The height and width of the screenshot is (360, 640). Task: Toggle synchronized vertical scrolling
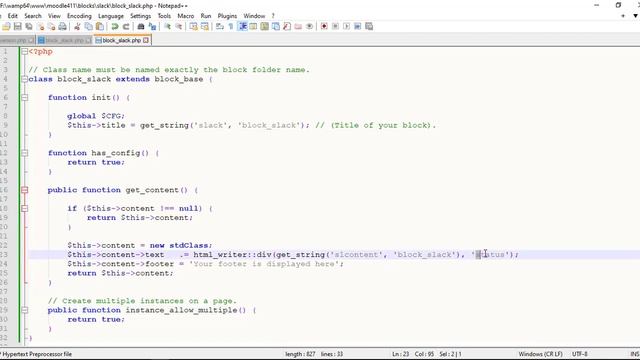[193, 27]
